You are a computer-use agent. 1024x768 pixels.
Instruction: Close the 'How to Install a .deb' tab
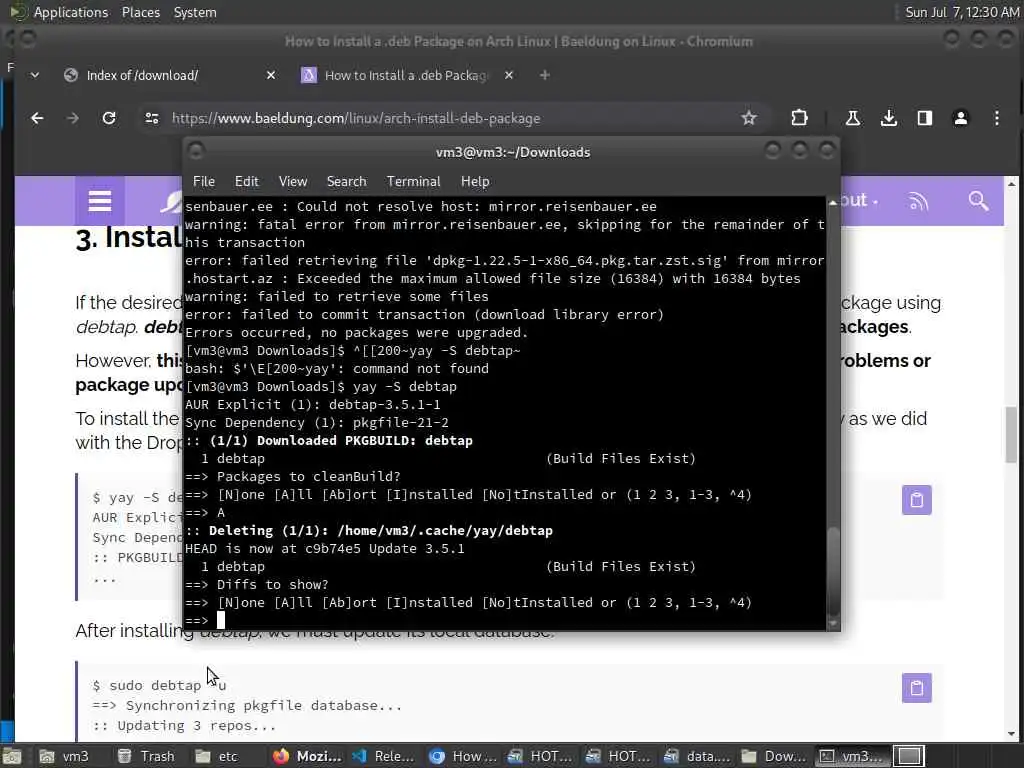point(509,75)
